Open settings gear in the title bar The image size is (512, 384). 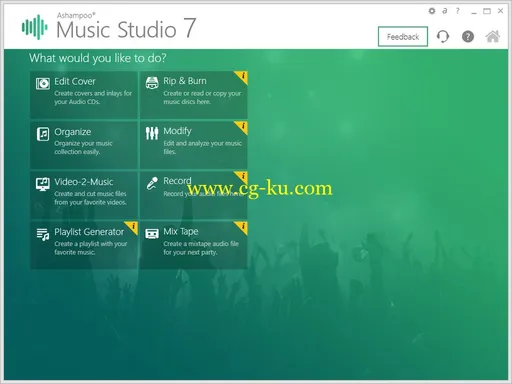point(432,11)
